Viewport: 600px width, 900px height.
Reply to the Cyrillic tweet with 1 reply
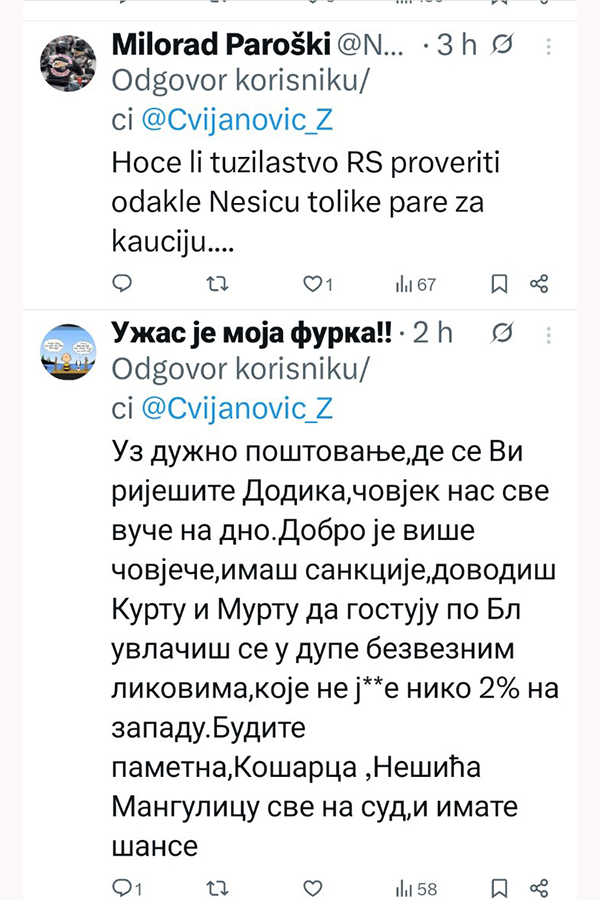[x=126, y=887]
